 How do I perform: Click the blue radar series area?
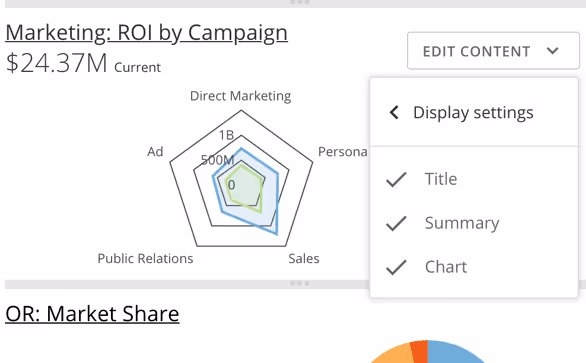pos(271,209)
